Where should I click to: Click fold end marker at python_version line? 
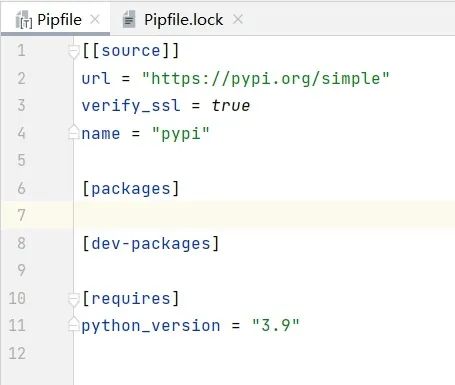pyautogui.click(x=74, y=325)
